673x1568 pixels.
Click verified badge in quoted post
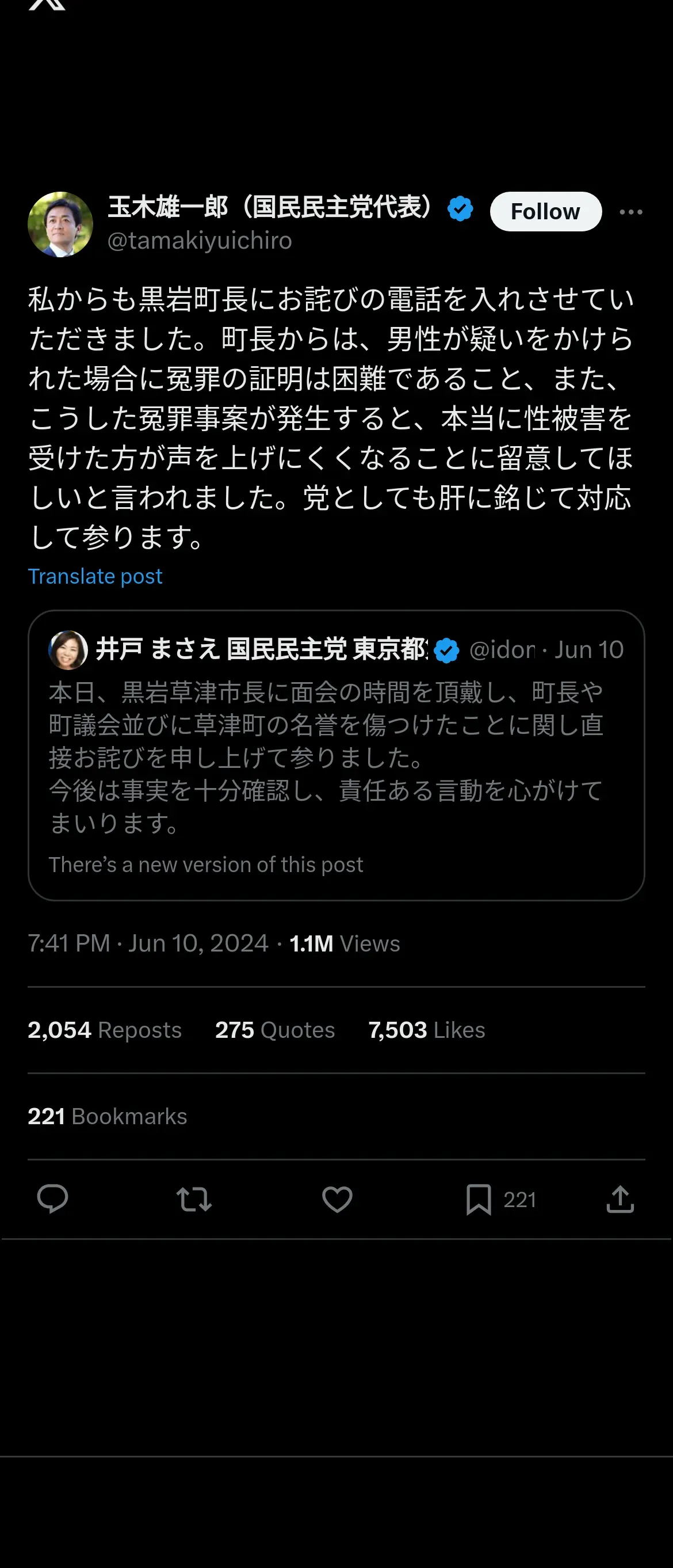click(x=448, y=650)
